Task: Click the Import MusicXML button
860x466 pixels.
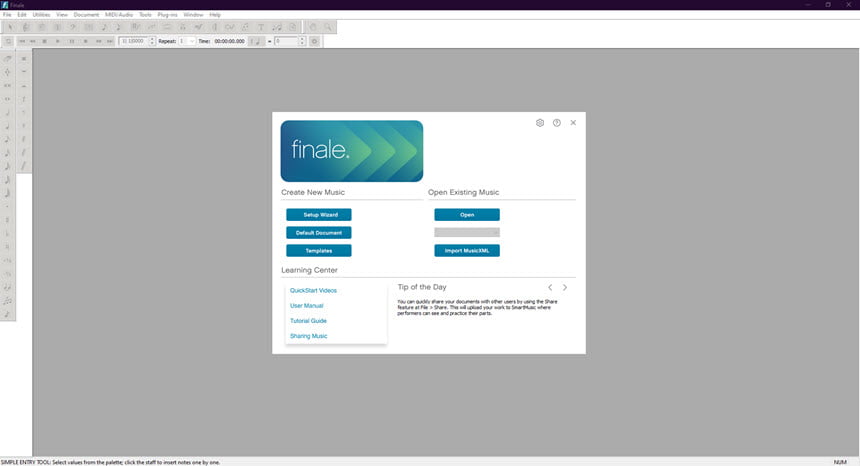Action: click(467, 251)
